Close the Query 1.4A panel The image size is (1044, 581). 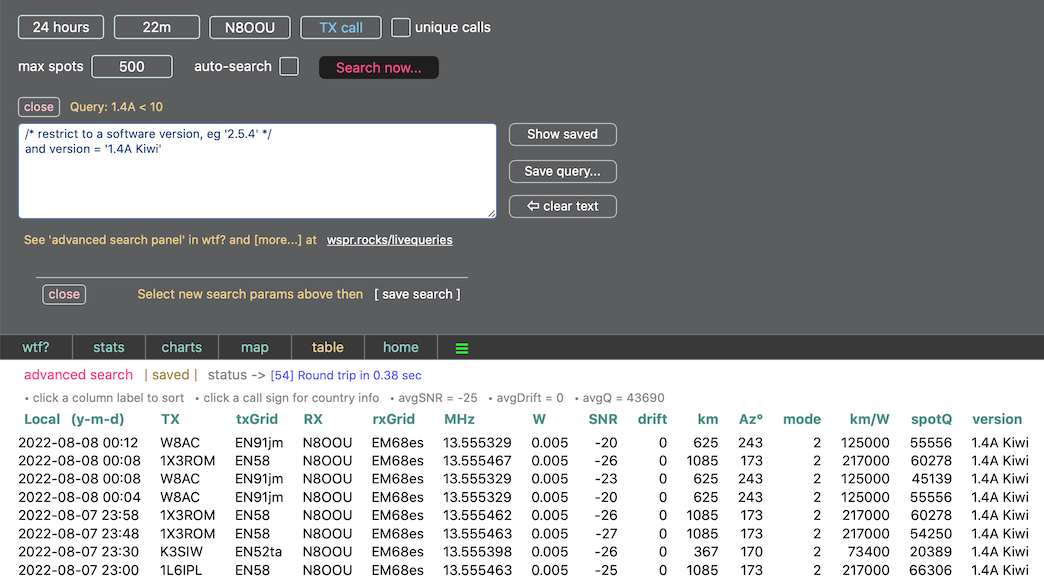pos(39,107)
